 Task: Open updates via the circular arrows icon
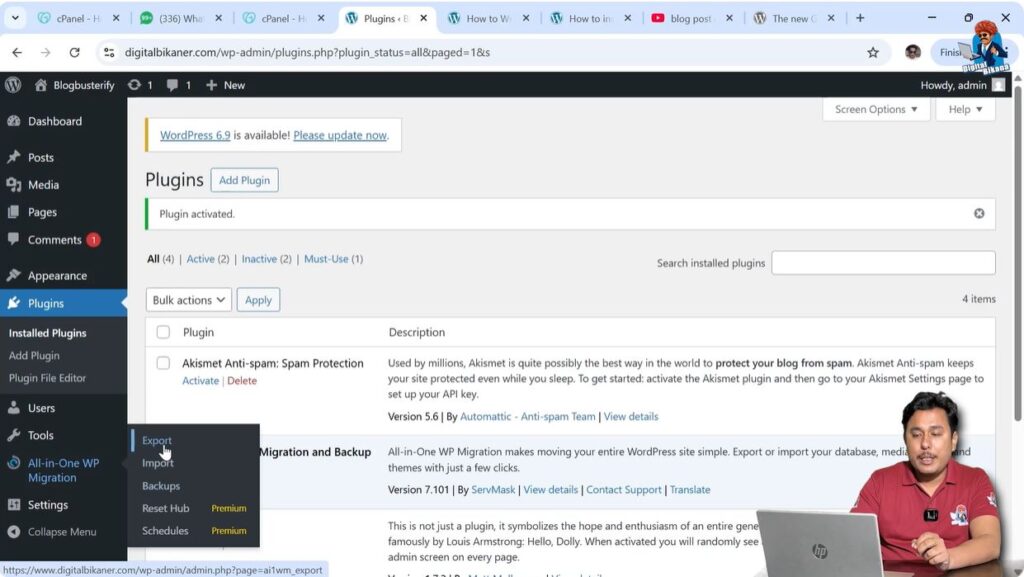(133, 85)
